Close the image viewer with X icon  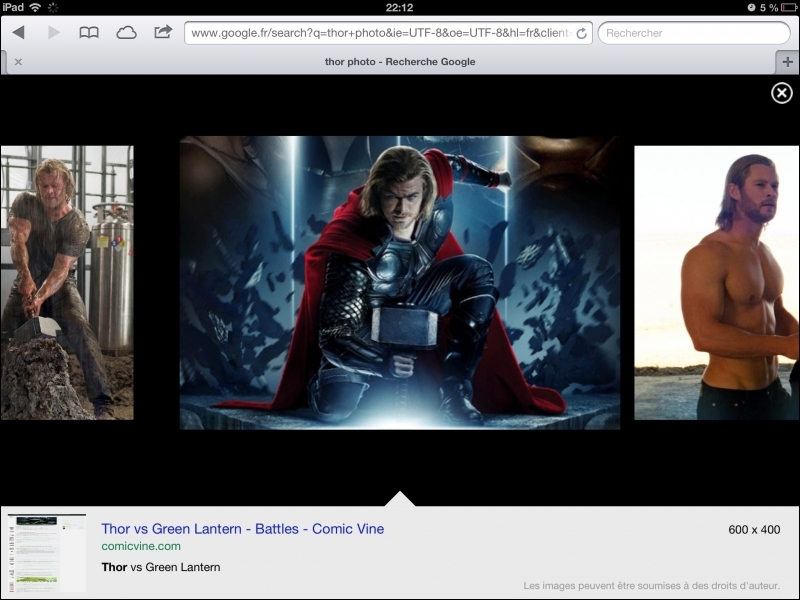coord(782,93)
